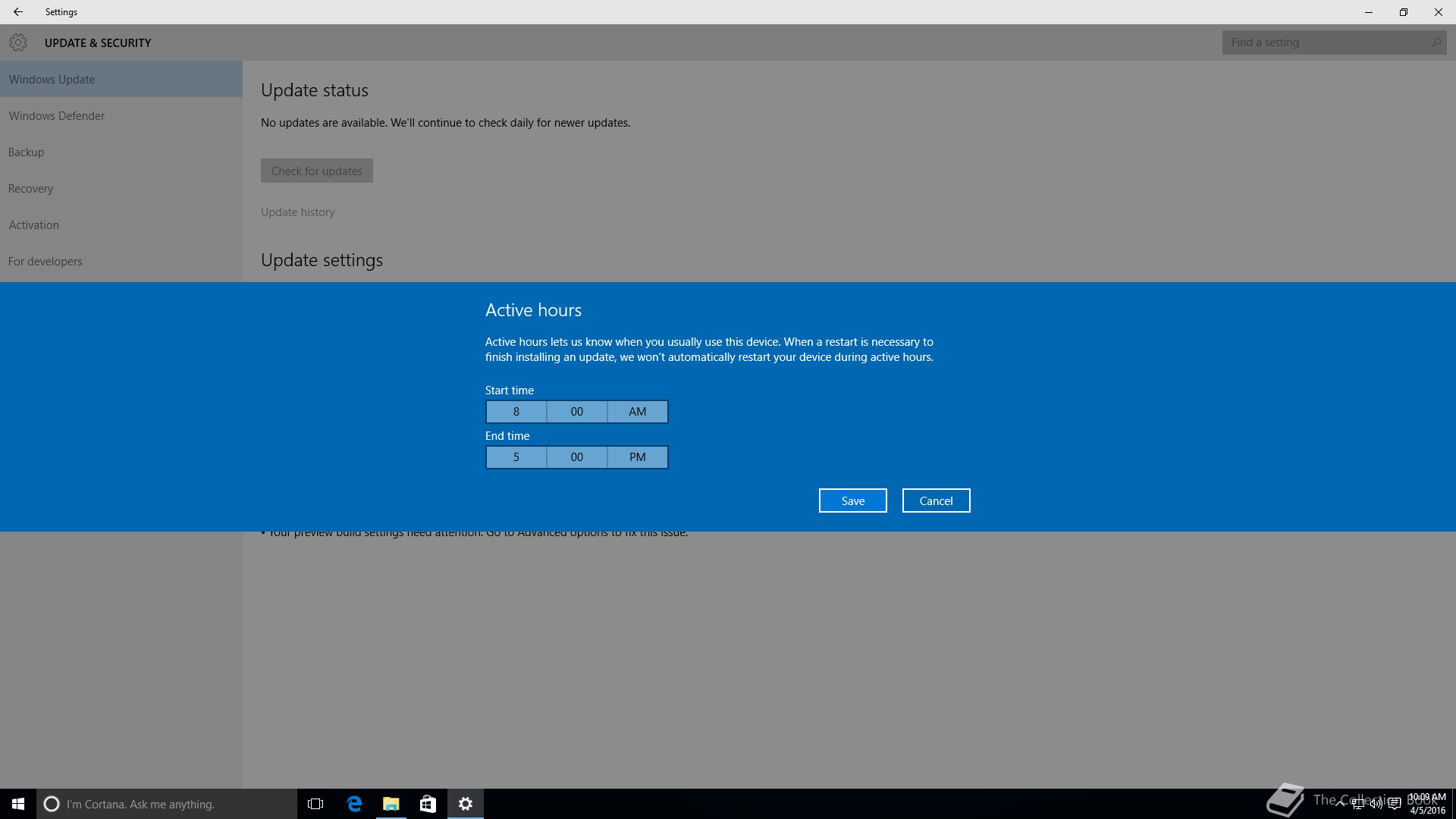
Task: Click the Find a setting search box
Action: pos(1327,42)
